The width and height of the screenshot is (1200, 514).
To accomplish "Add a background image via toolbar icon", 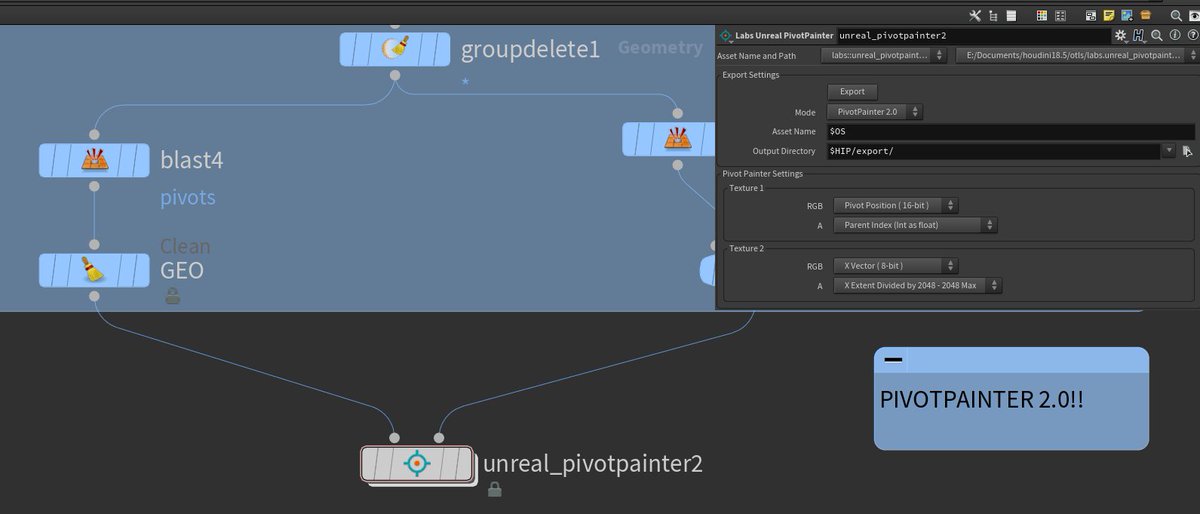I will pyautogui.click(x=1127, y=15).
